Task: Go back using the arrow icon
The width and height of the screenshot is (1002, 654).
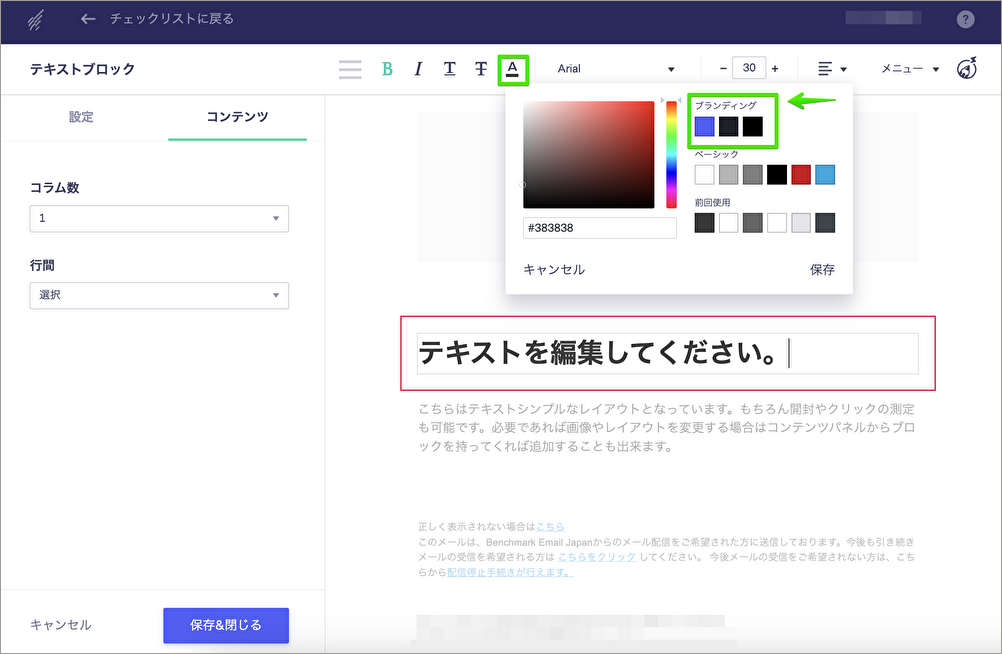Action: point(89,19)
